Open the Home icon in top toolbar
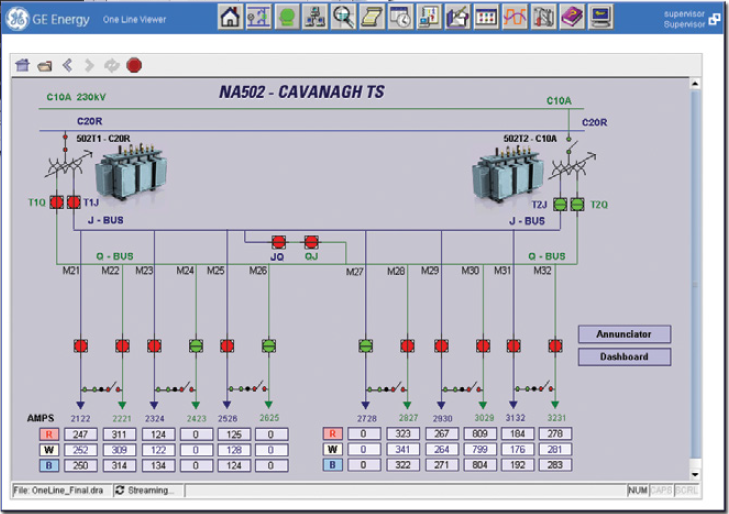The width and height of the screenshot is (729, 514). 230,17
